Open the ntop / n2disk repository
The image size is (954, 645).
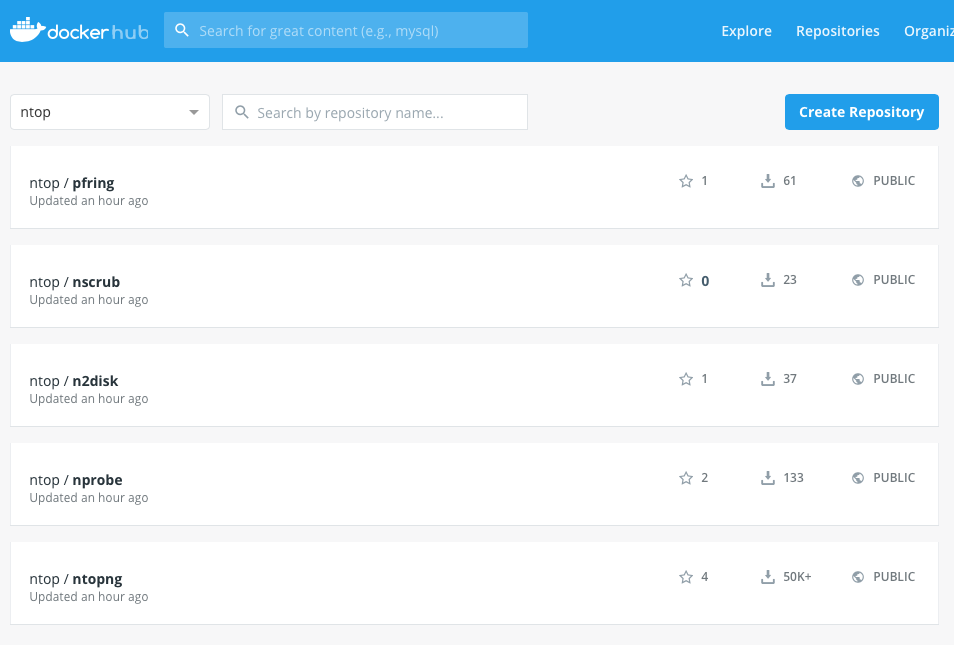(x=74, y=381)
